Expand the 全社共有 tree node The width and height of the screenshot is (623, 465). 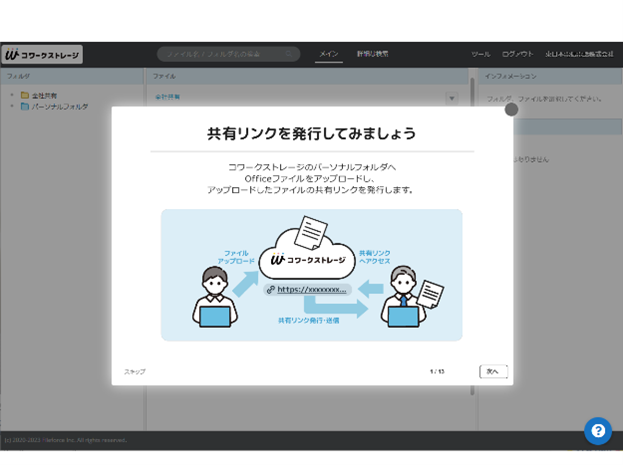(x=12, y=96)
